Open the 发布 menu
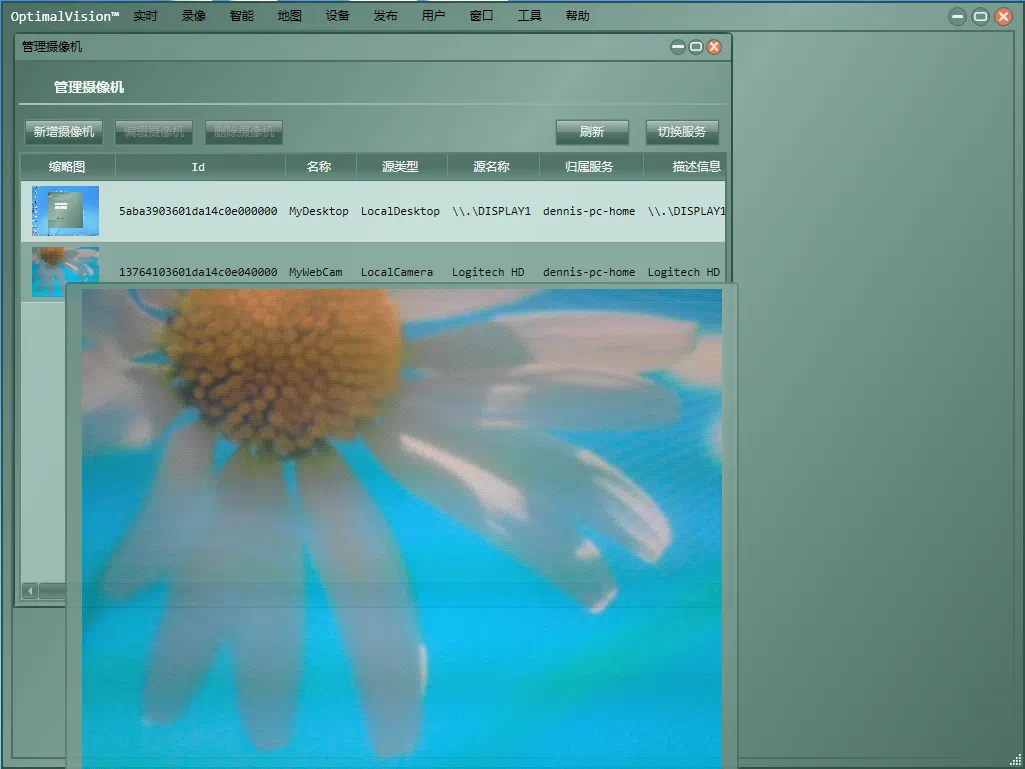Screen dimensions: 1025x769 (x=386, y=16)
